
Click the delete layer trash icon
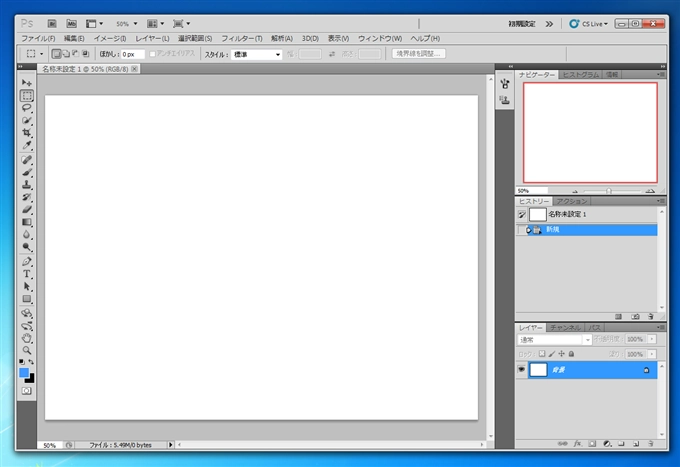[651, 444]
